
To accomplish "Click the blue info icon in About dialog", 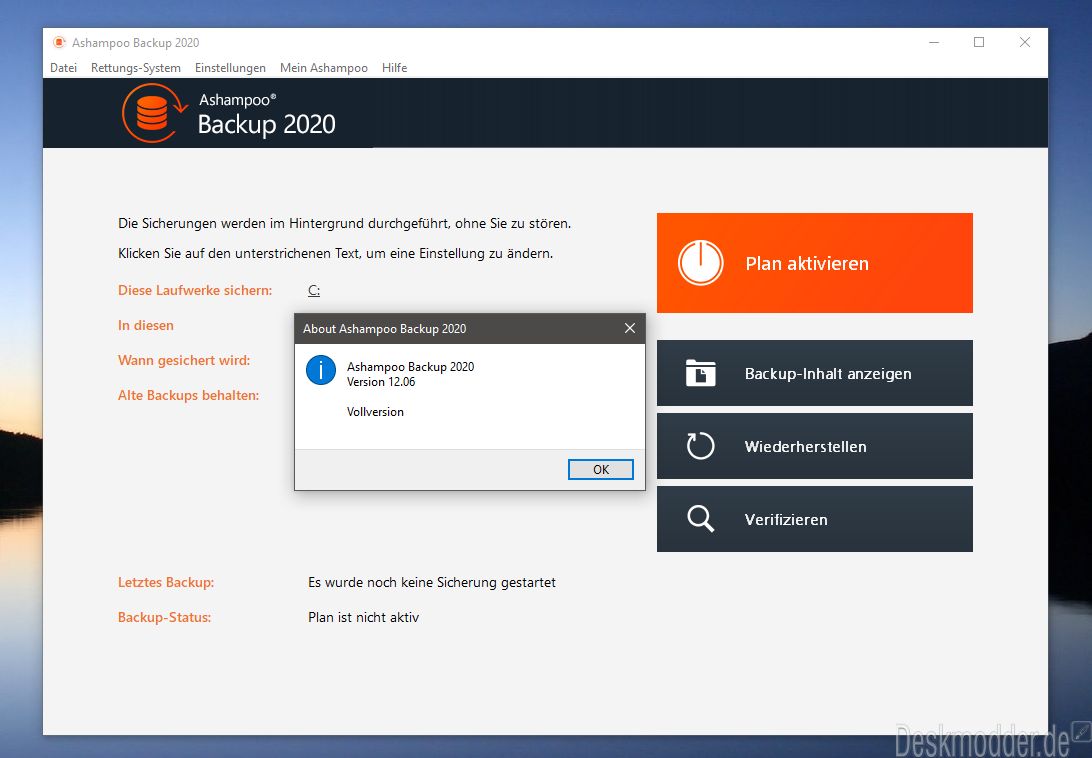I will (321, 370).
